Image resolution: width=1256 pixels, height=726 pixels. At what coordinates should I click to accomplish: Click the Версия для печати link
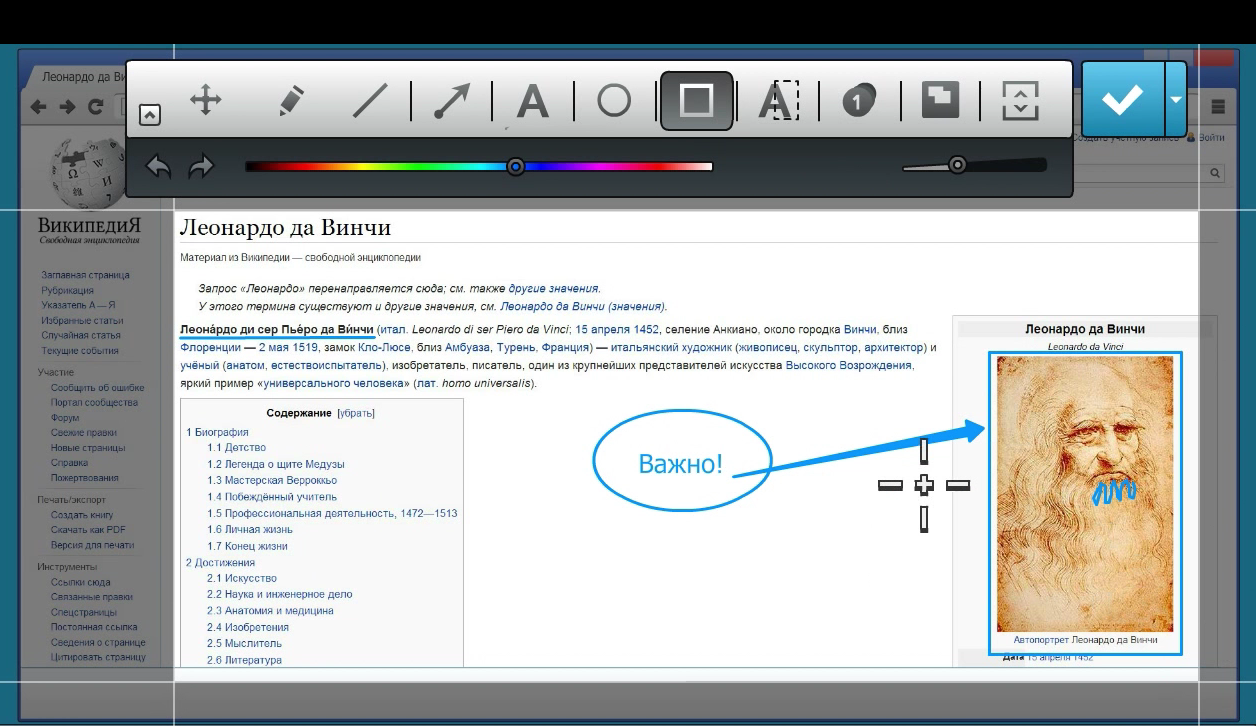pyautogui.click(x=92, y=545)
